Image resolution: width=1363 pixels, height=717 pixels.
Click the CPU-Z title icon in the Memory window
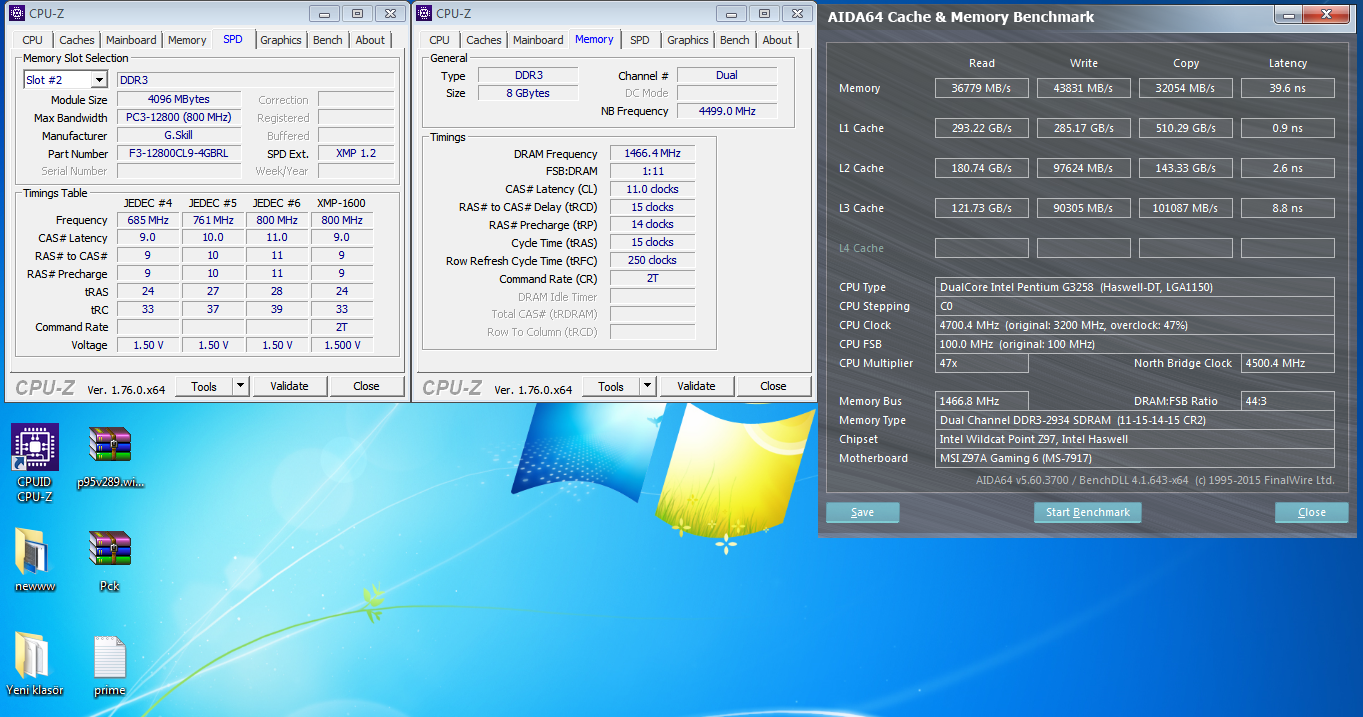point(424,13)
